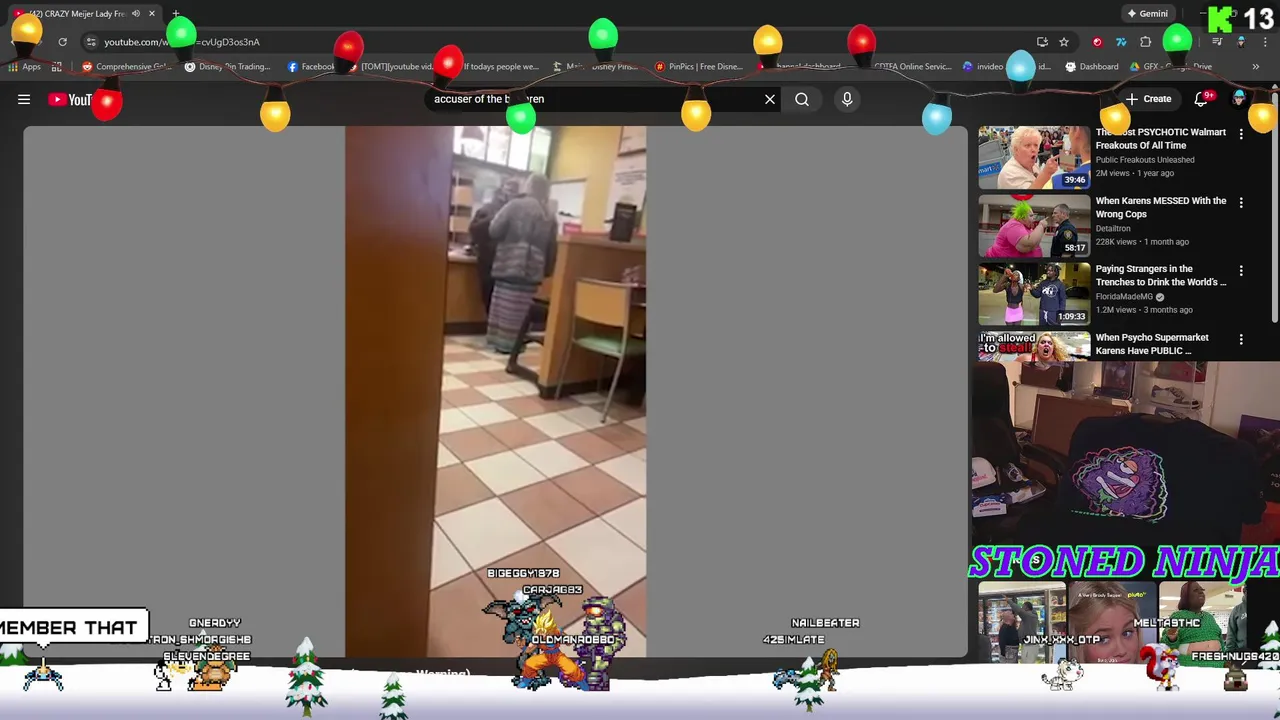
Task: Open the blue 7-shaped browser extension
Action: [x=1121, y=42]
